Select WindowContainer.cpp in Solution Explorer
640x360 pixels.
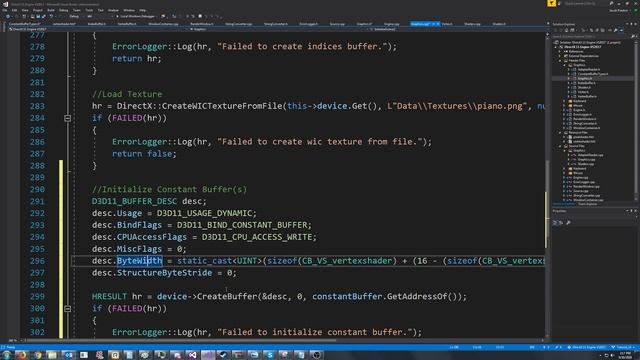click(x=588, y=200)
